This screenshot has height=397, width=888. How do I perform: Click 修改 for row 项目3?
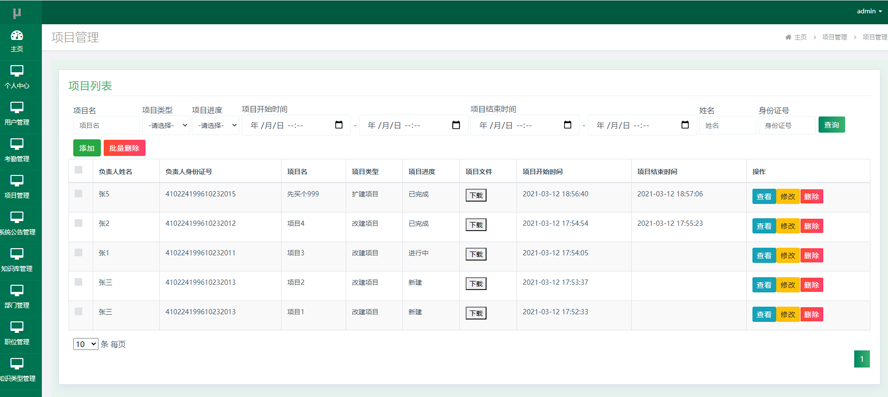pyautogui.click(x=788, y=255)
